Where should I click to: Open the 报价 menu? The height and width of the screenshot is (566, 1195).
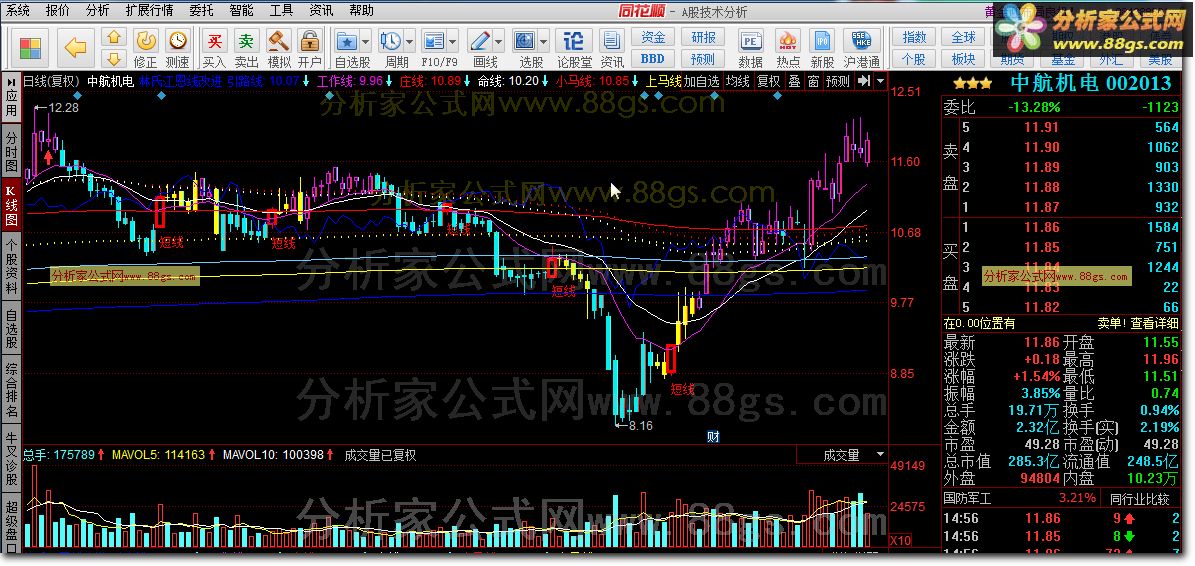point(57,11)
